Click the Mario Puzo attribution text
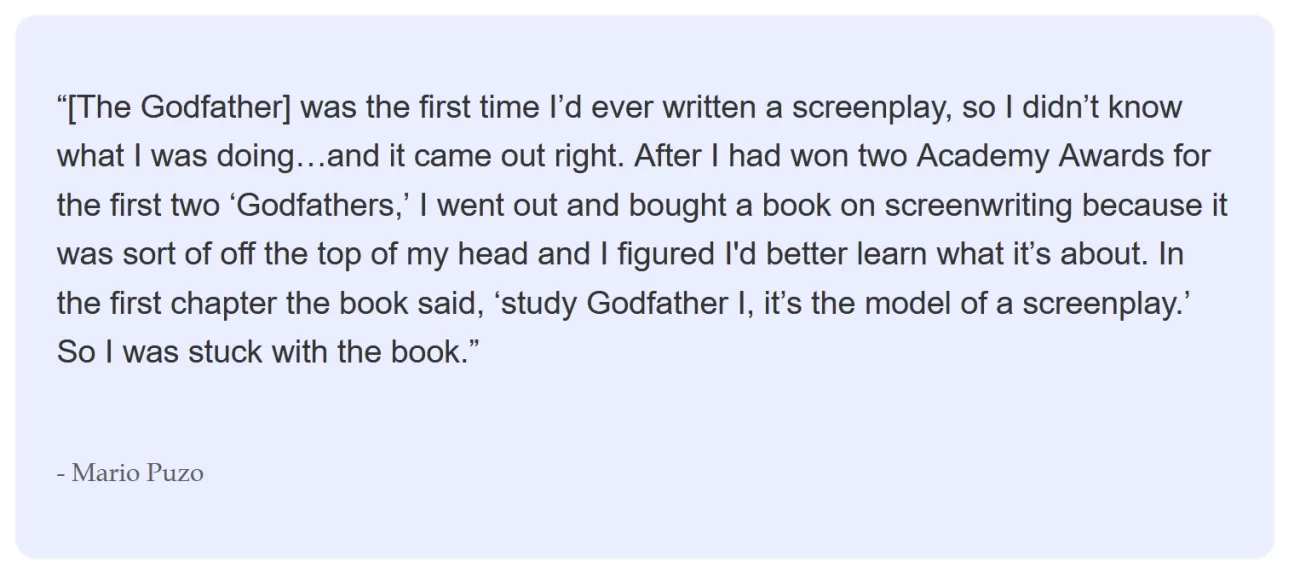The height and width of the screenshot is (586, 1300). pos(130,473)
